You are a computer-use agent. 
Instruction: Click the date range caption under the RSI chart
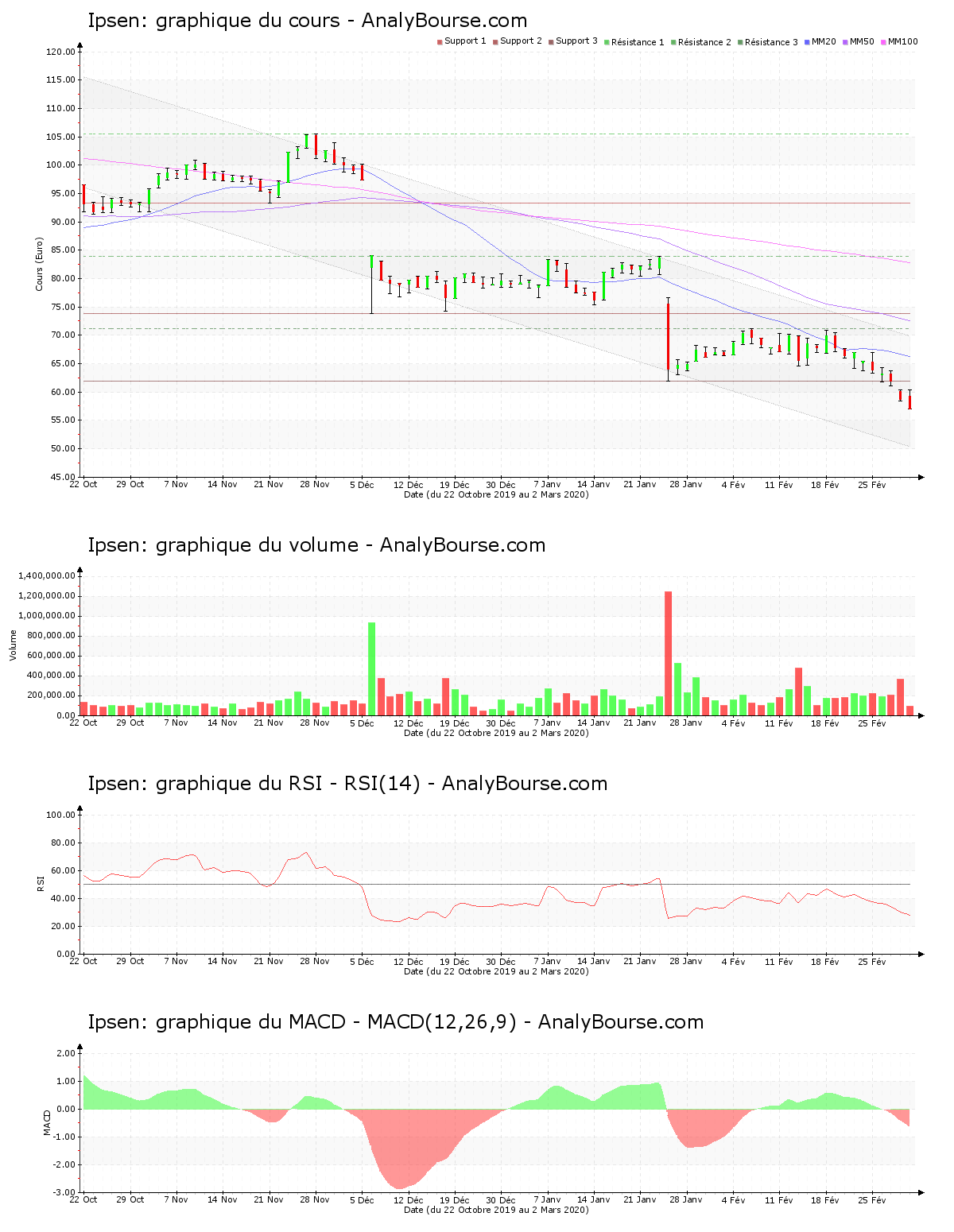tap(496, 971)
